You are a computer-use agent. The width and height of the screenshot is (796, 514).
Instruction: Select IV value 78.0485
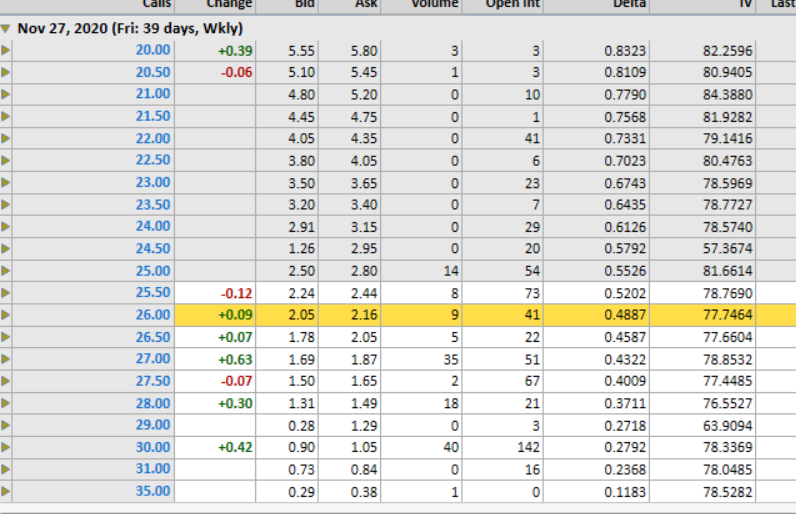click(x=727, y=470)
